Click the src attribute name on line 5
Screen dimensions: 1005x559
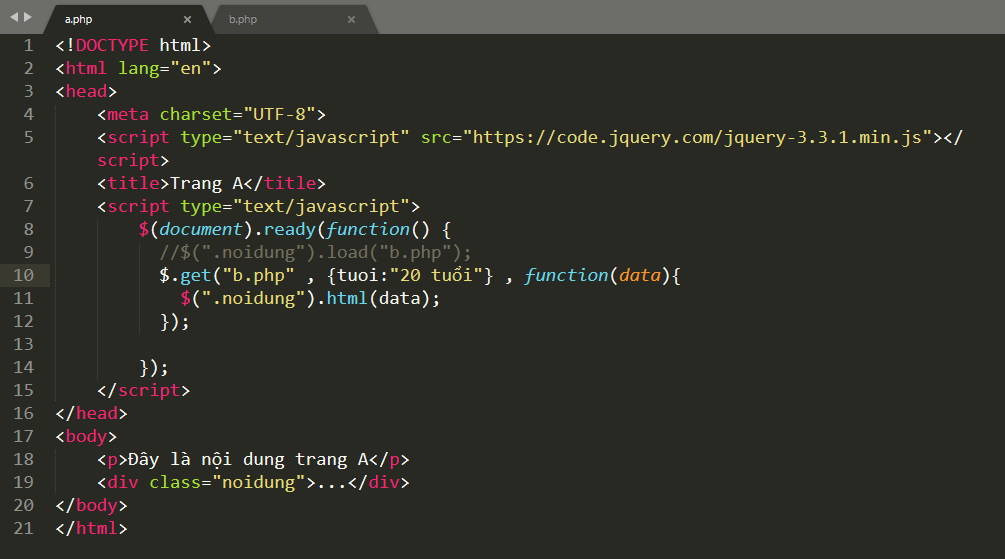[x=436, y=138]
